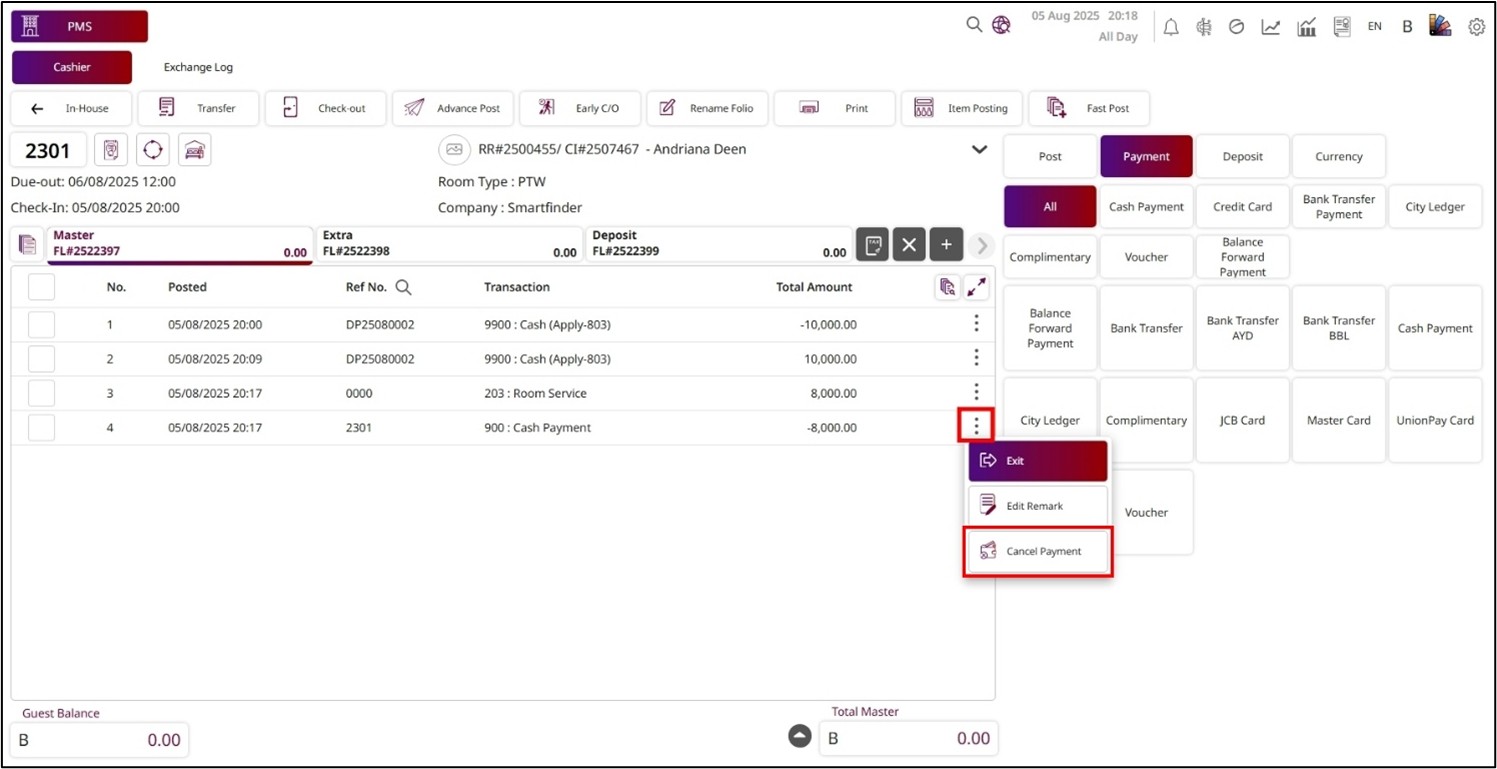
Task: Toggle the select-all checkbox in table header
Action: (x=41, y=287)
